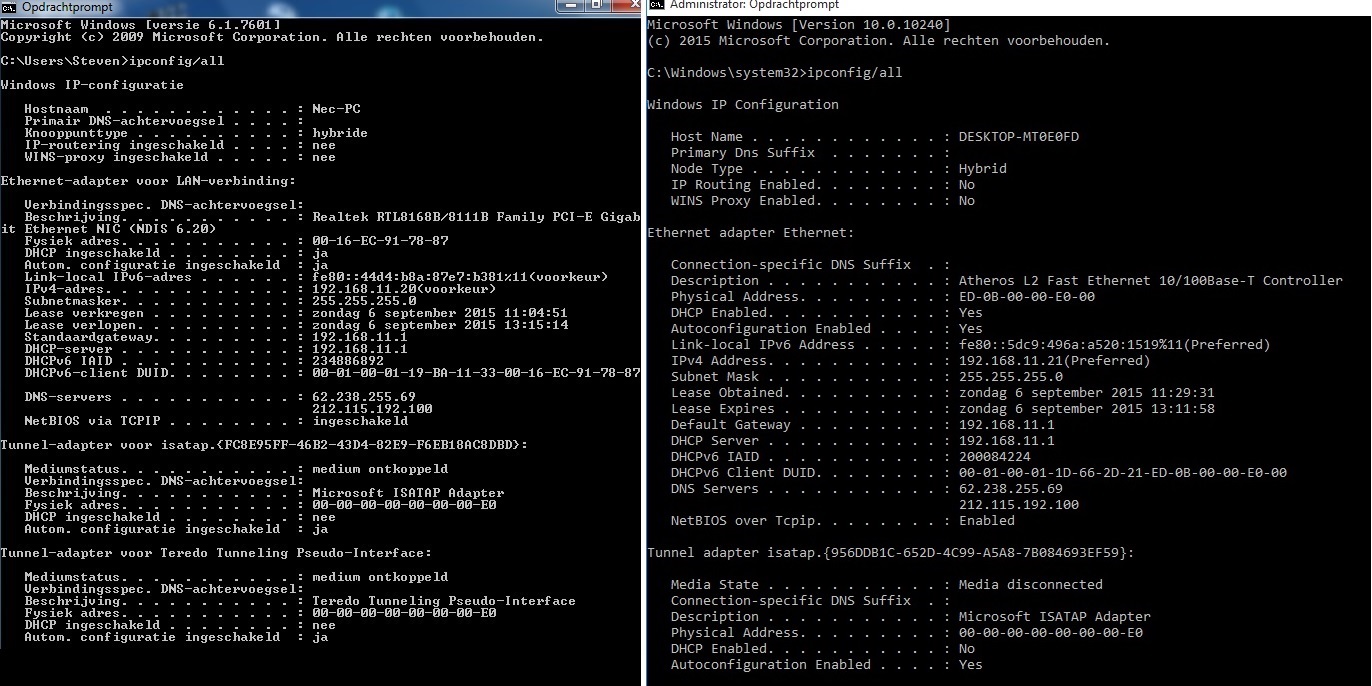Click the 'Media disconnected' state text
This screenshot has width=1372, height=686.
click(1030, 585)
